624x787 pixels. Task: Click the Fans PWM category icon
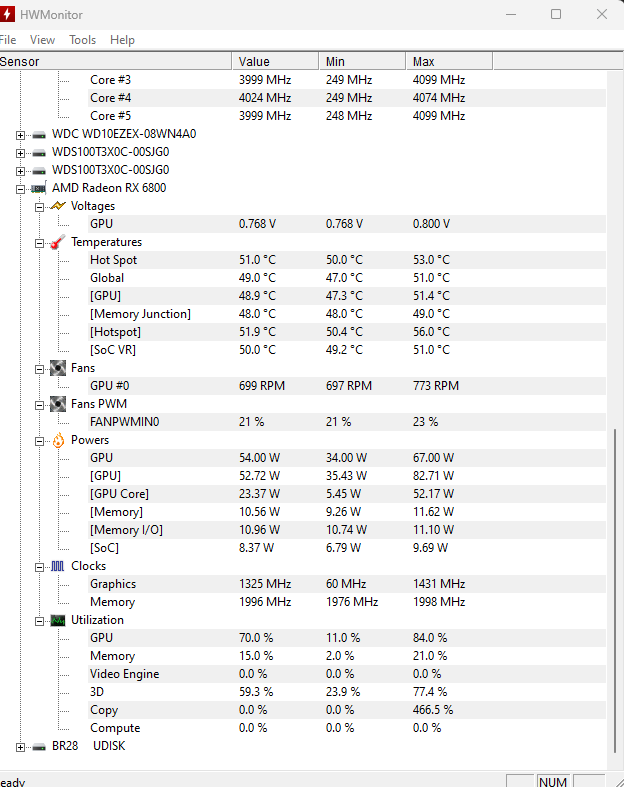57,404
